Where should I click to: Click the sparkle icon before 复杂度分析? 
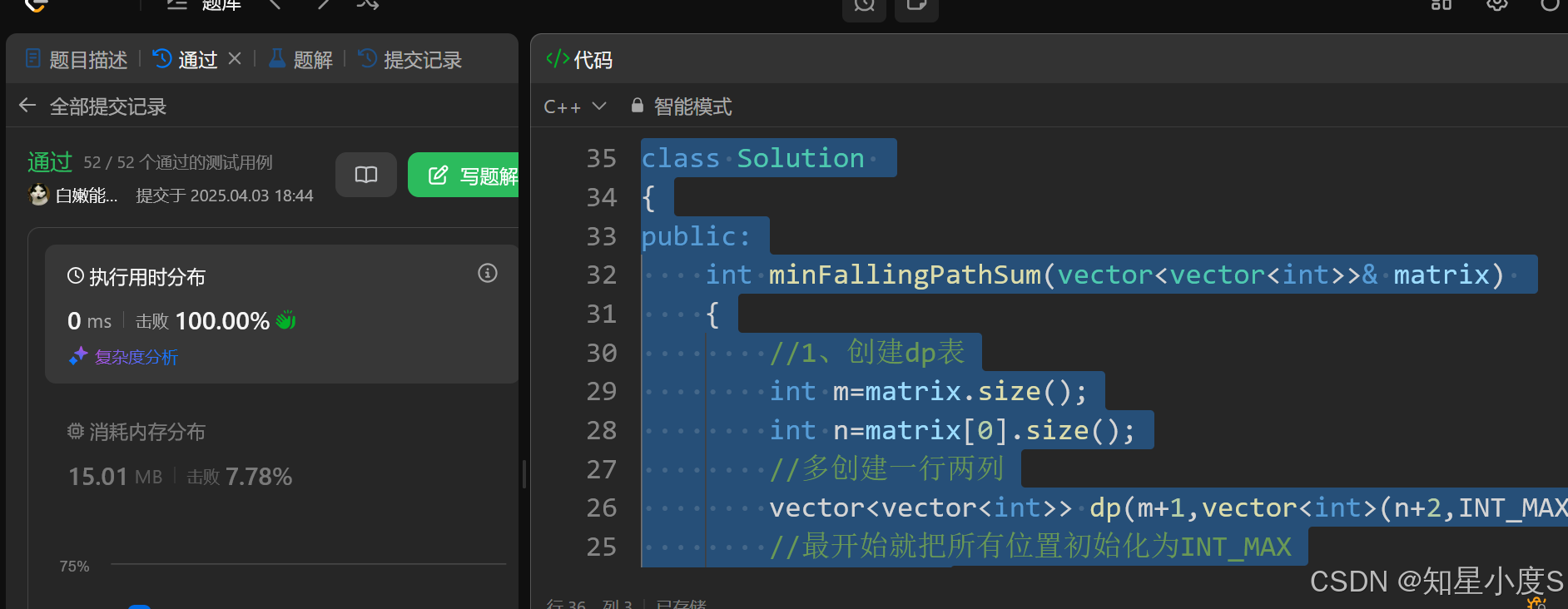pos(78,356)
